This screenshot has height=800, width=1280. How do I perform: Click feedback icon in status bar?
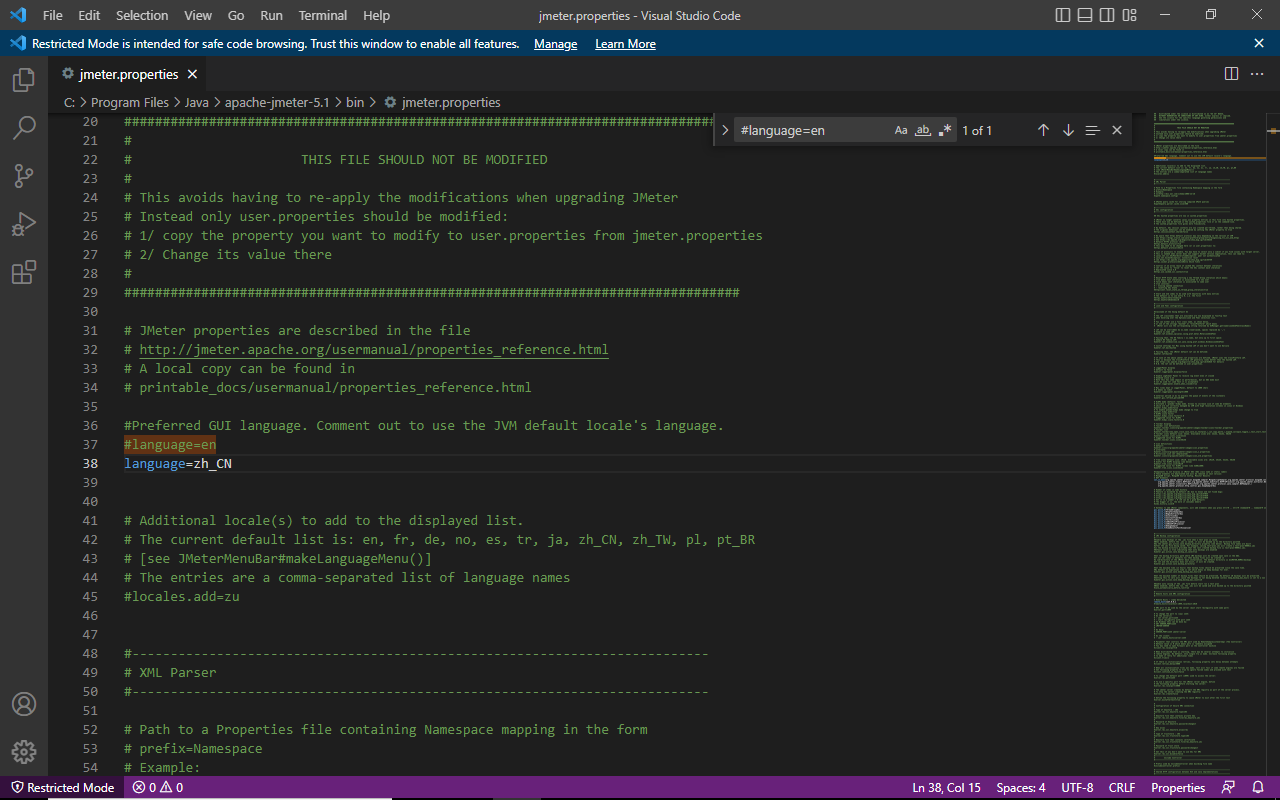pos(1229,788)
